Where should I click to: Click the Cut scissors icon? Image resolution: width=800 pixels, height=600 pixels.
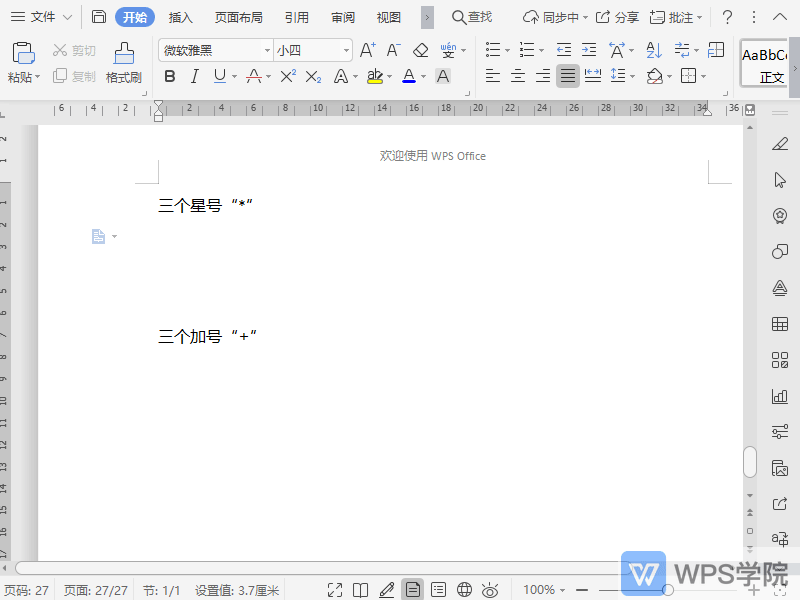[x=60, y=50]
